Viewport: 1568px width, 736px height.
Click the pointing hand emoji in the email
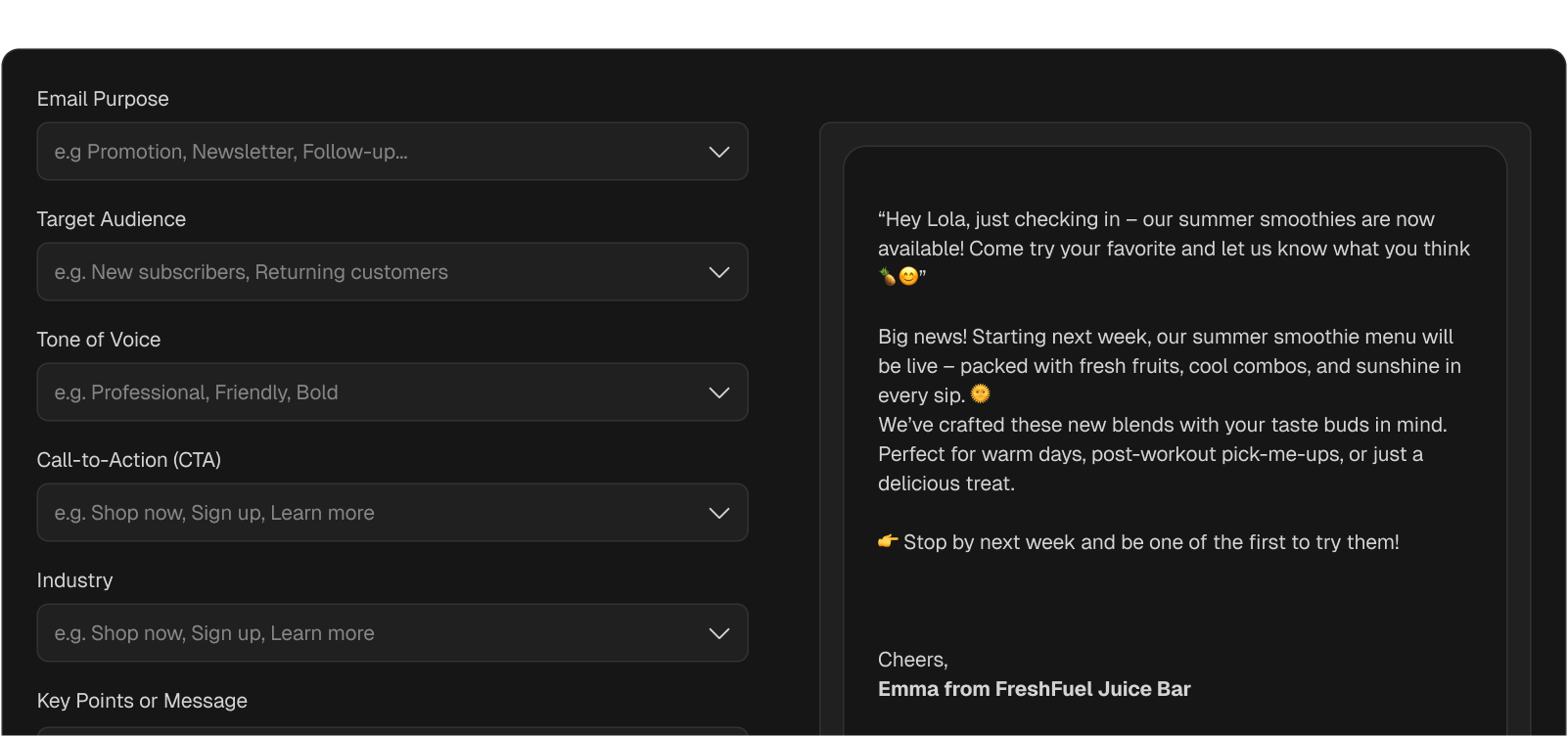pos(888,541)
